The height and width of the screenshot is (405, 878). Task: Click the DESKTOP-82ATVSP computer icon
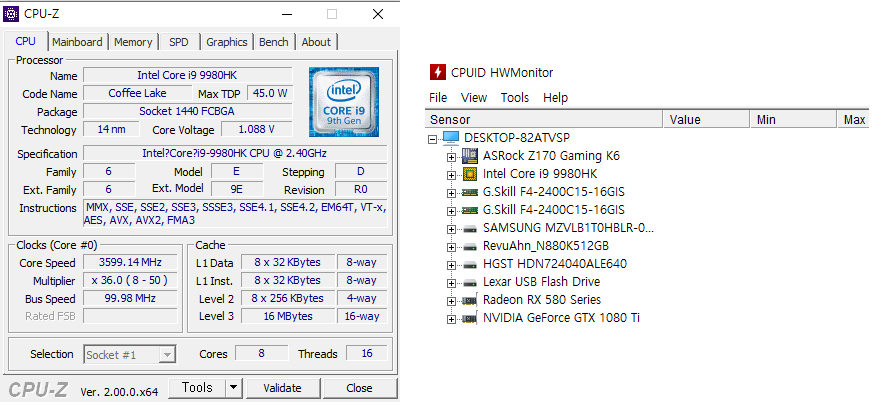coord(451,138)
